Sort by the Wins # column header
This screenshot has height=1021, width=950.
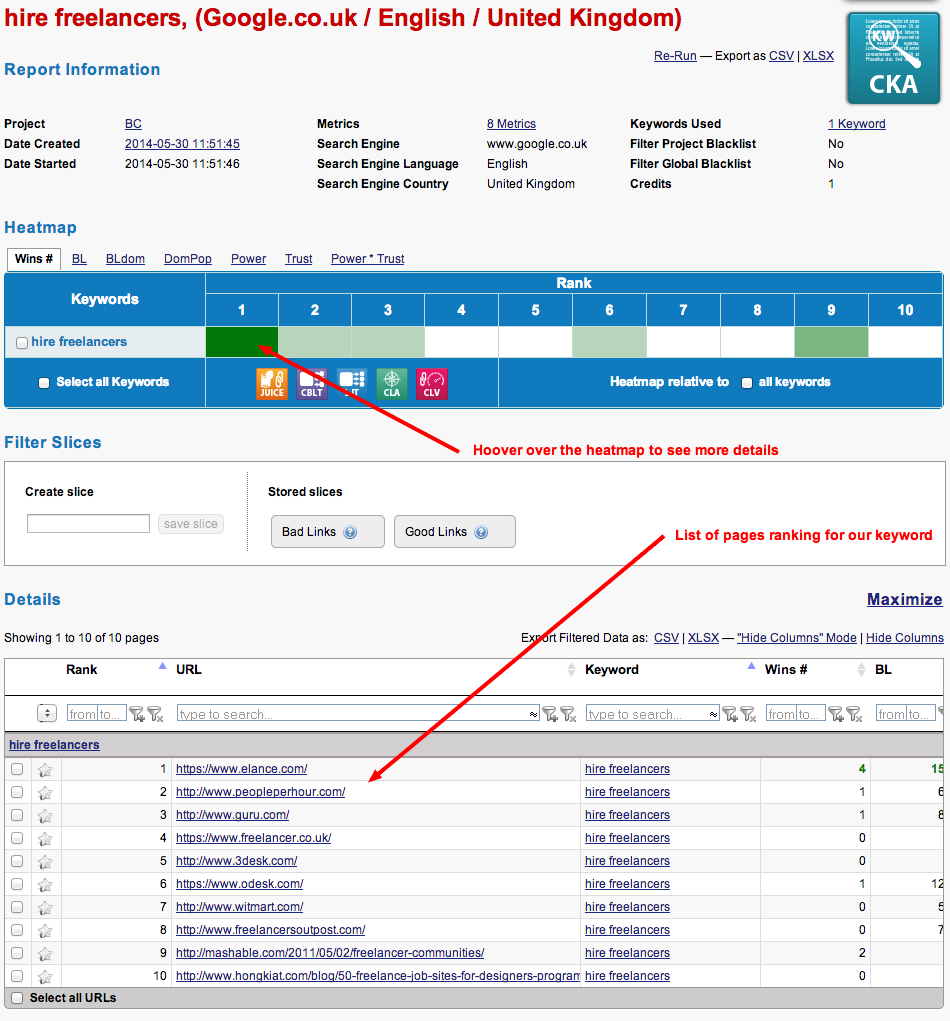[786, 669]
